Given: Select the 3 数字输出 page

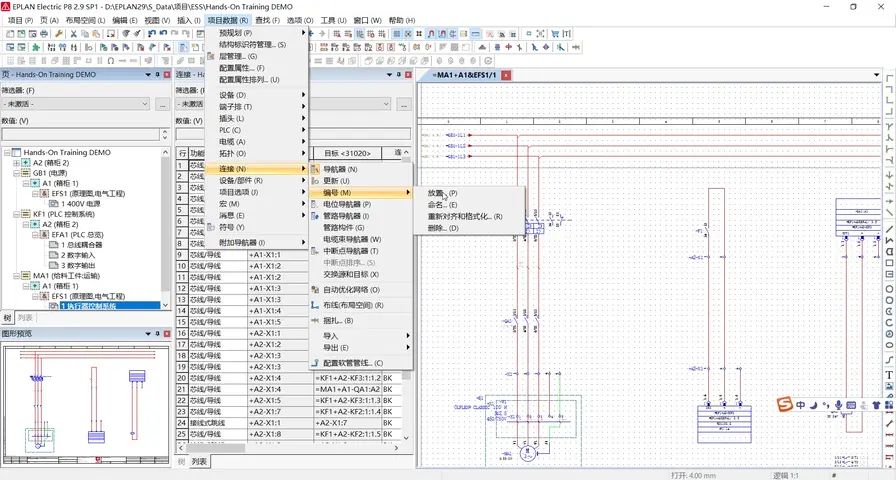Looking at the screenshot, I should pyautogui.click(x=77, y=266).
